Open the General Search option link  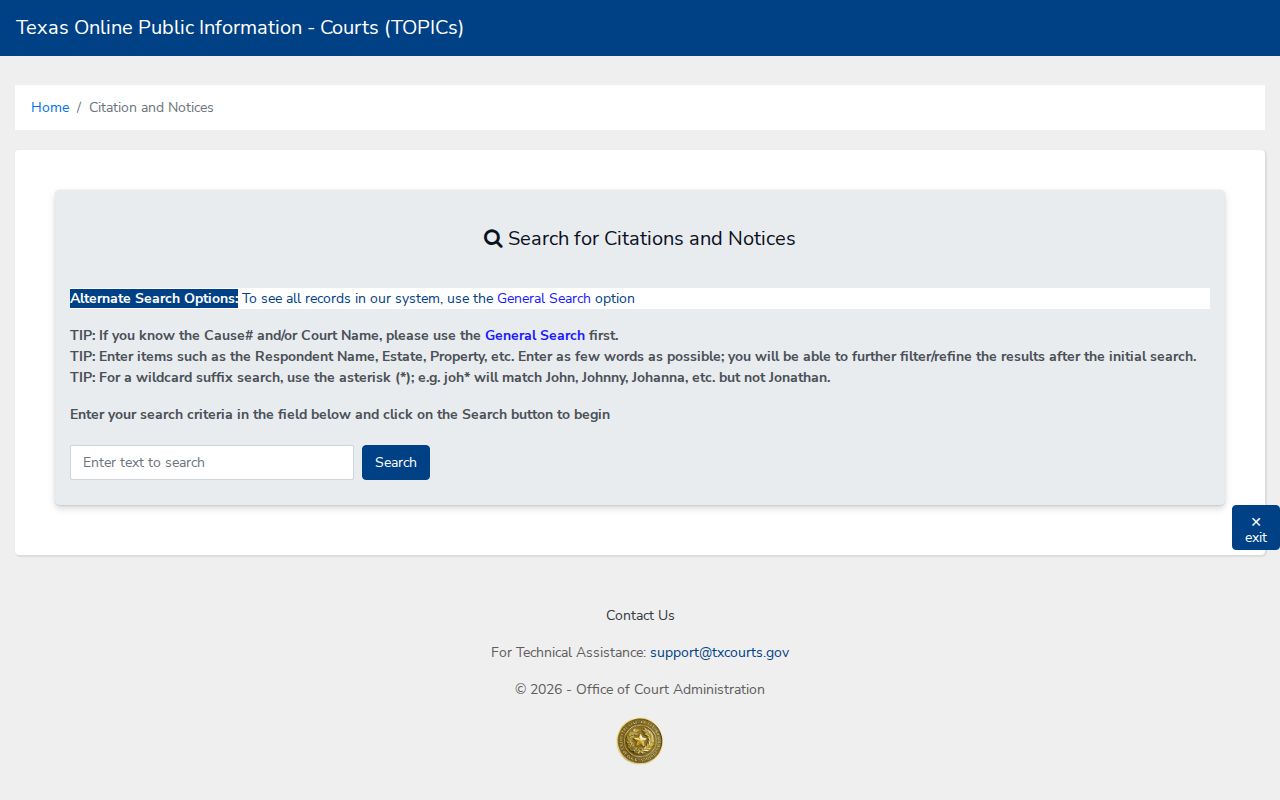(544, 298)
